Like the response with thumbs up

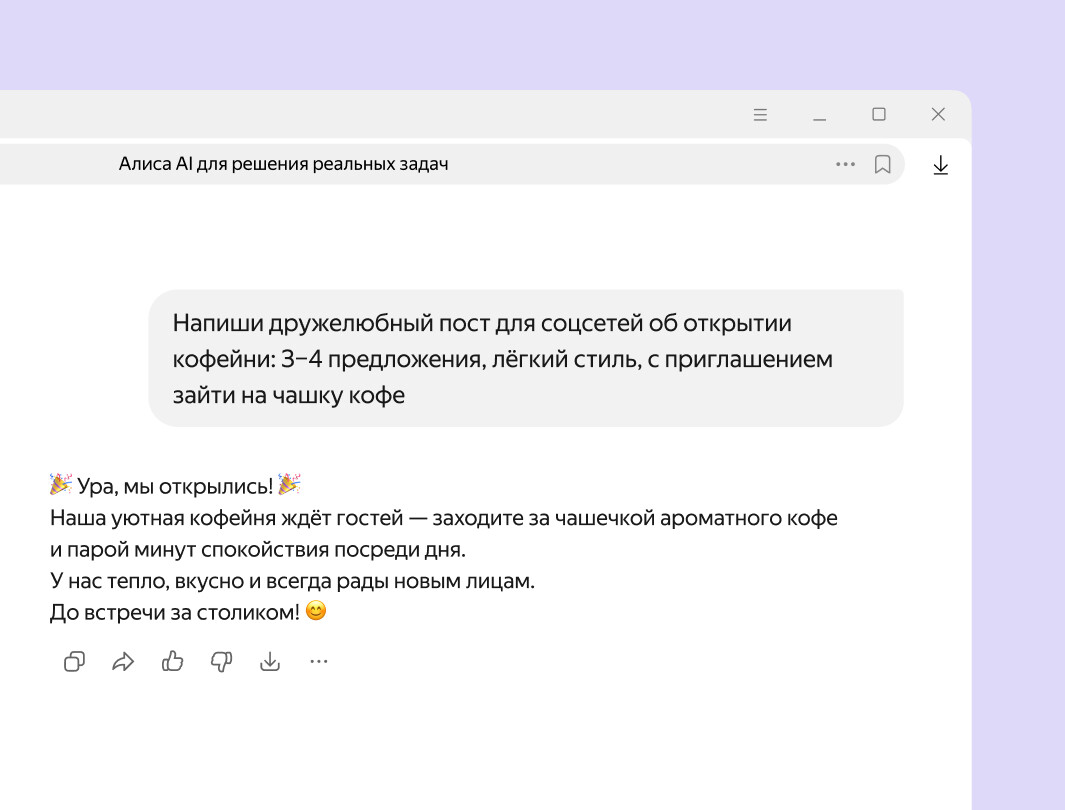point(173,661)
